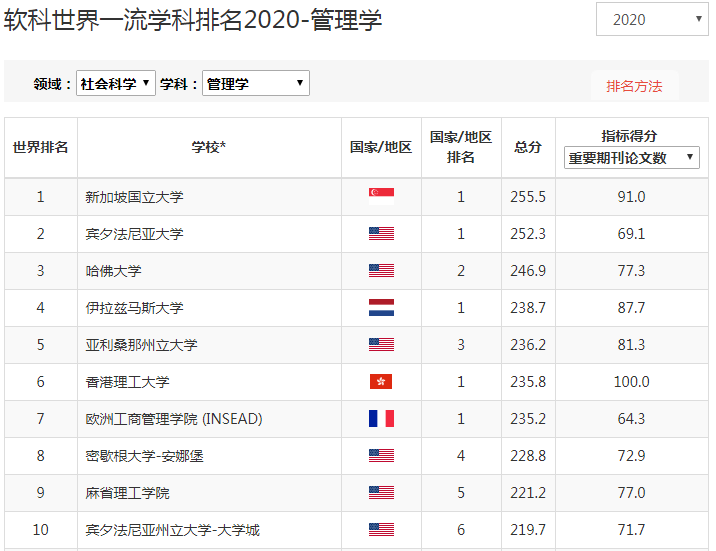Click school name 新加坡国立大学

[134, 197]
